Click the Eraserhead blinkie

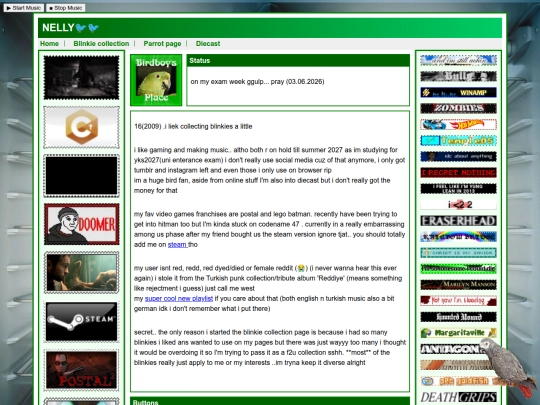pos(458,221)
